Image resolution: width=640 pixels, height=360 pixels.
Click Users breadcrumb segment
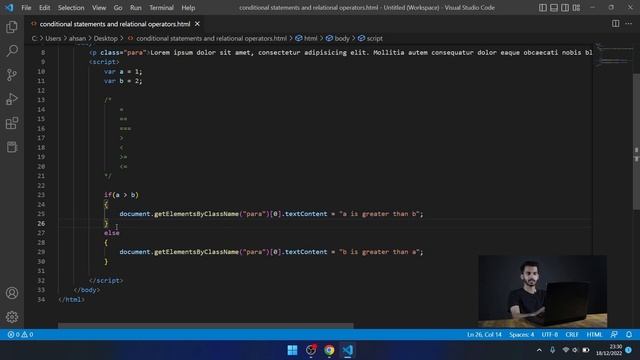click(53, 38)
